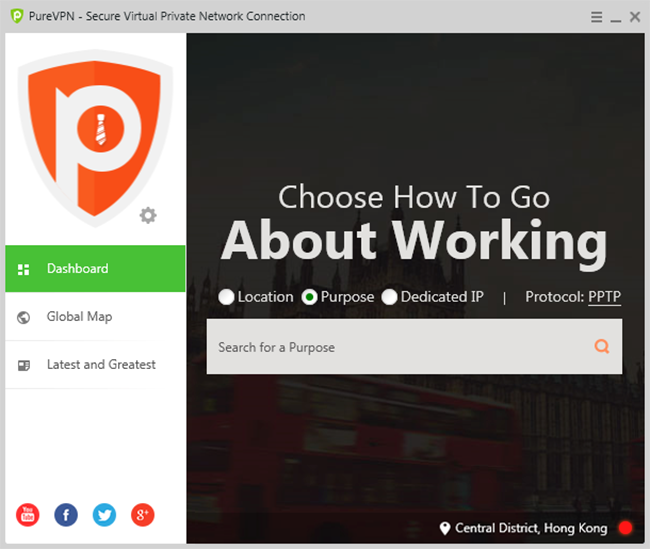Click the Search for a Purpose field

[x=414, y=347]
